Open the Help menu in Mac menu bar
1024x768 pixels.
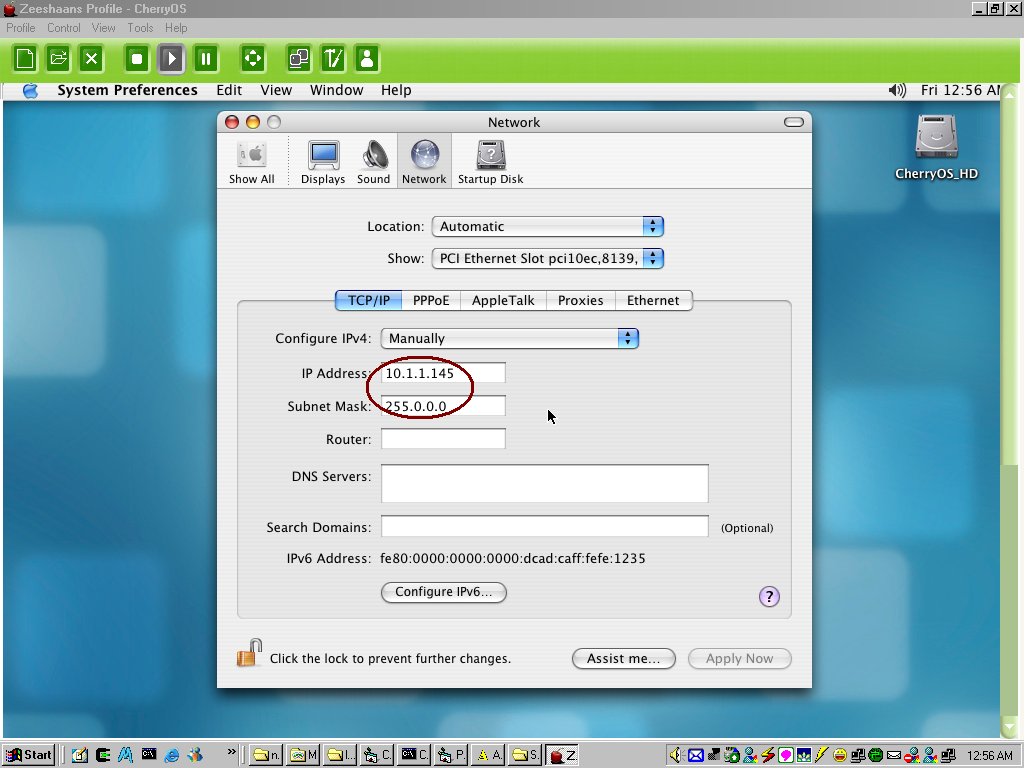(x=396, y=90)
